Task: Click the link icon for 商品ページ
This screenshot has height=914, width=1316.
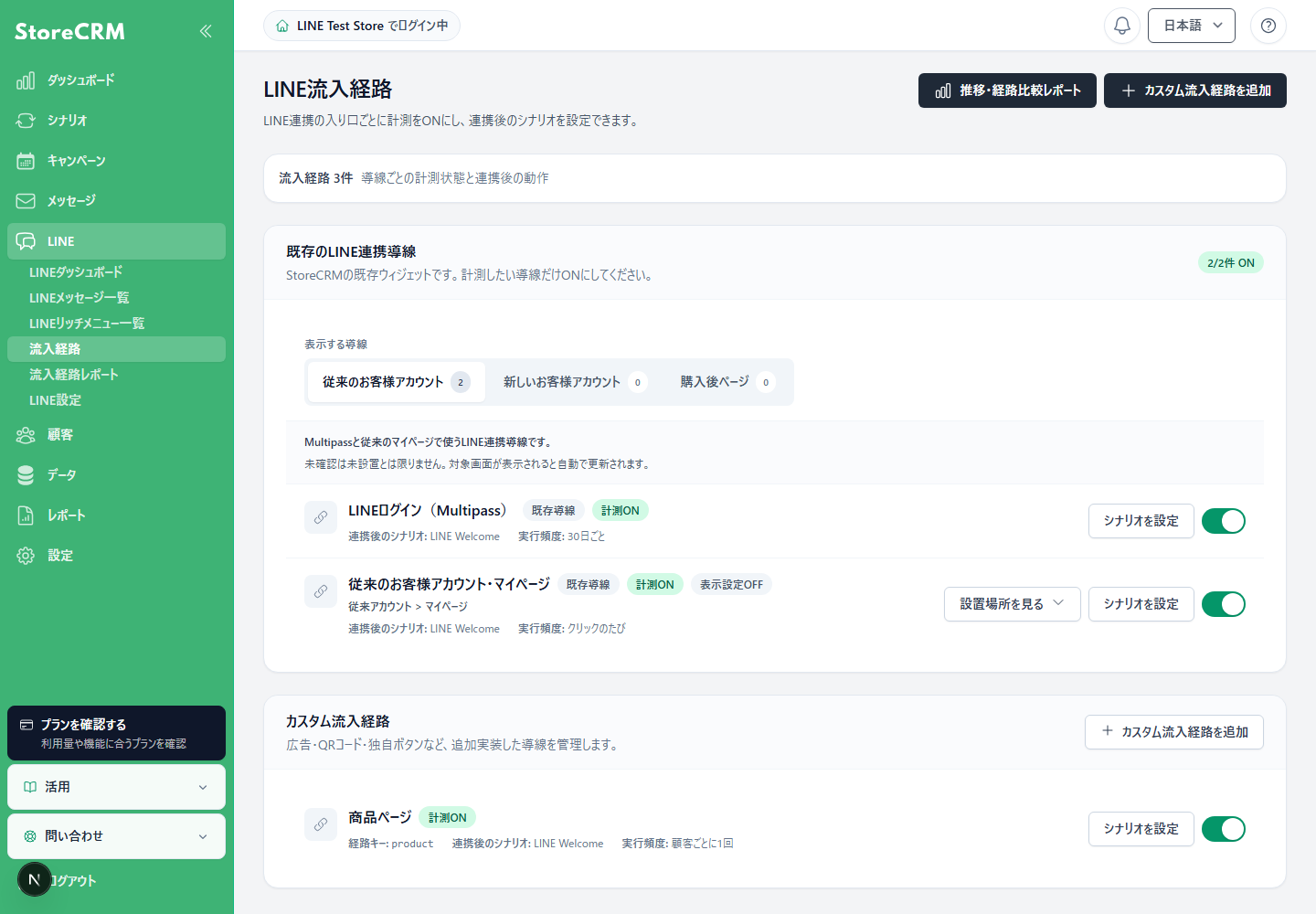Action: click(321, 824)
